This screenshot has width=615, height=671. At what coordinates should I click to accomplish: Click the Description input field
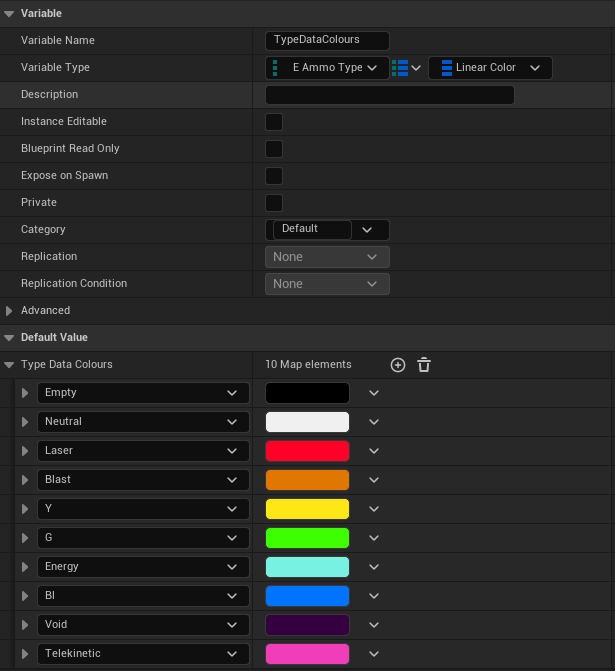[390, 95]
